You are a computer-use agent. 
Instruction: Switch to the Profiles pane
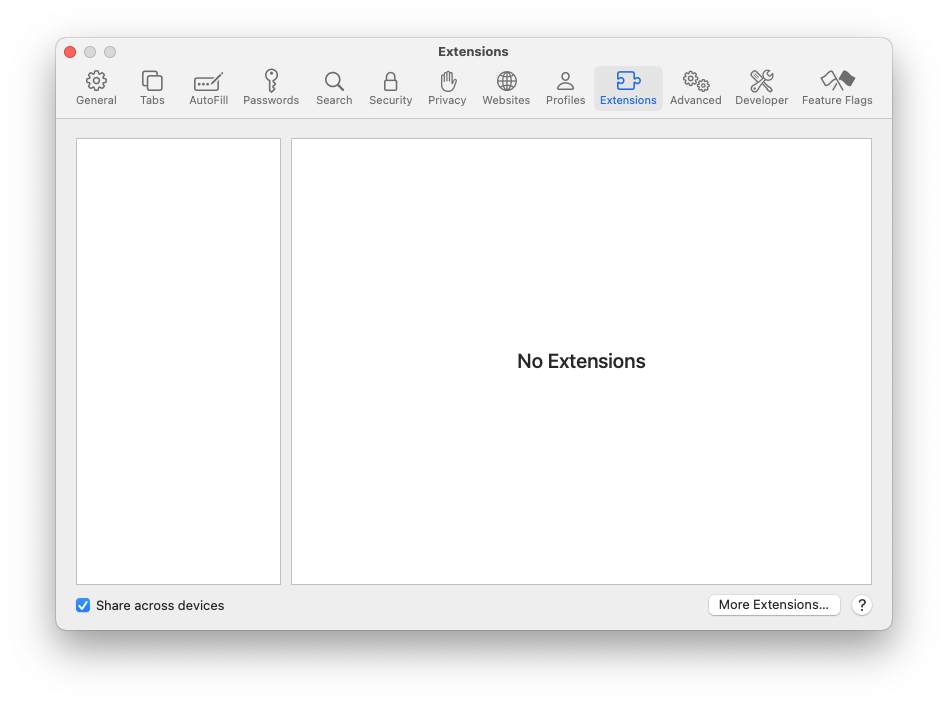click(565, 88)
